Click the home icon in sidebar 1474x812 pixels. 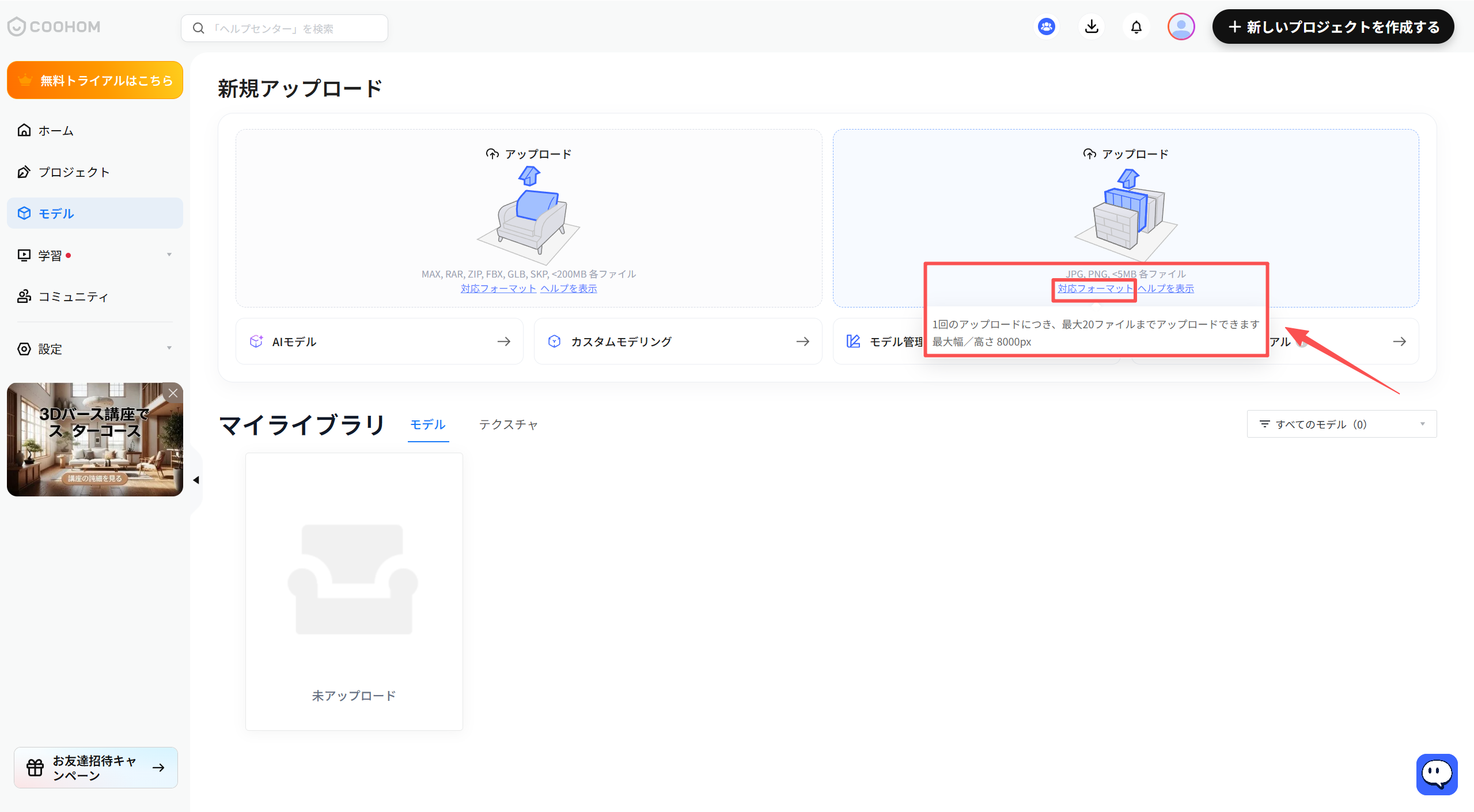(x=24, y=130)
